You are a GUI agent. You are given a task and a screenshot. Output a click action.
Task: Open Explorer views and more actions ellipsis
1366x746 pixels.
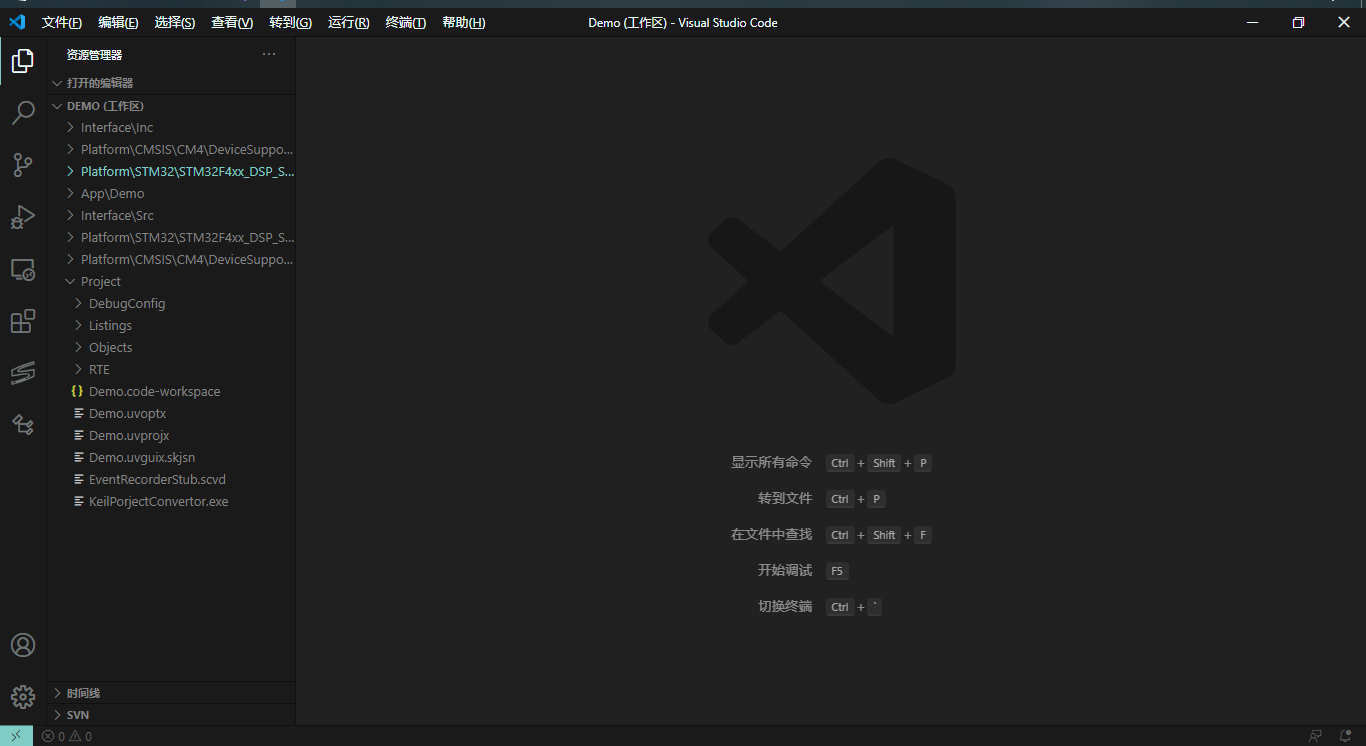point(269,54)
